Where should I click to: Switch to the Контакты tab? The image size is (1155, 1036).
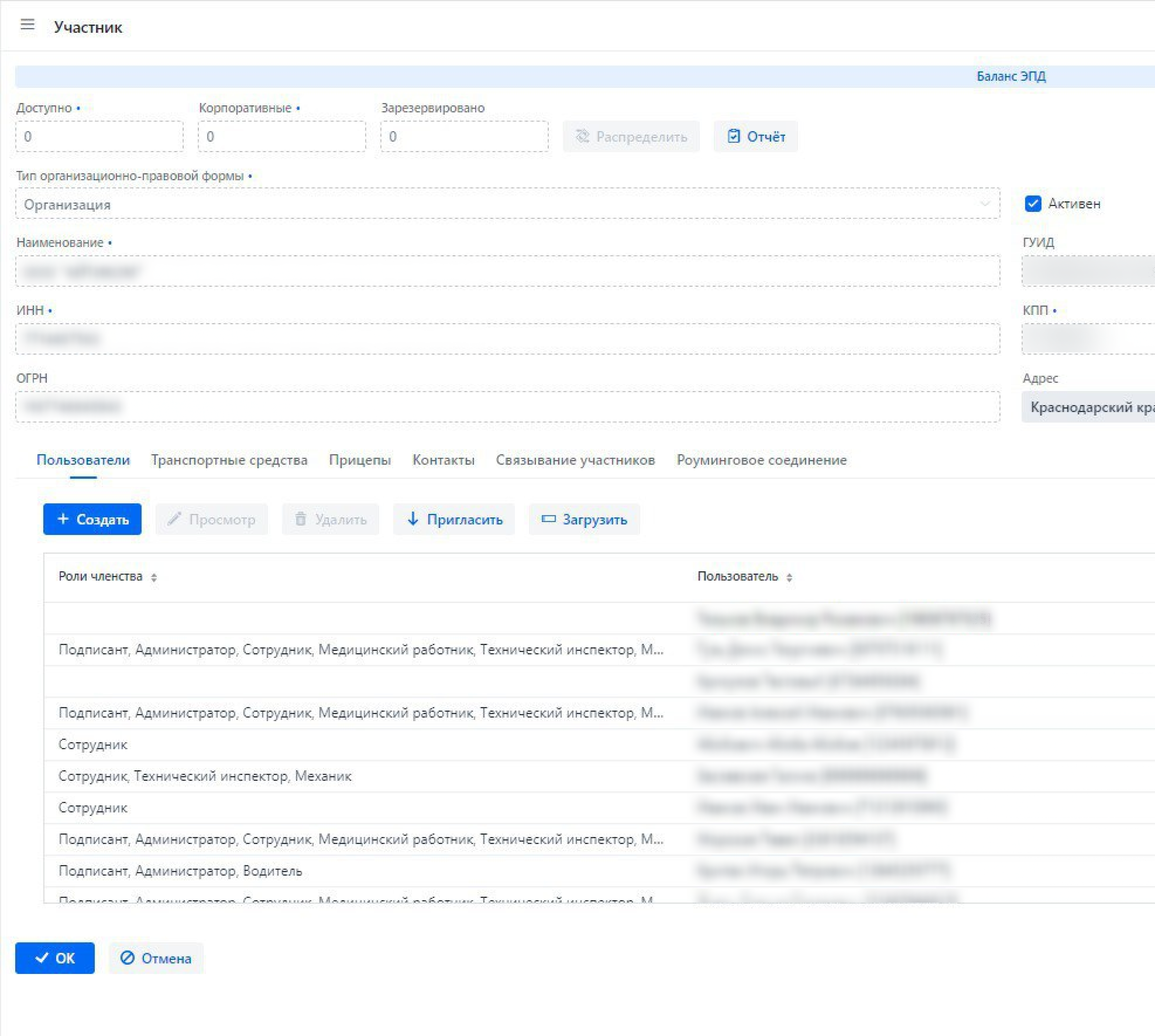(443, 460)
